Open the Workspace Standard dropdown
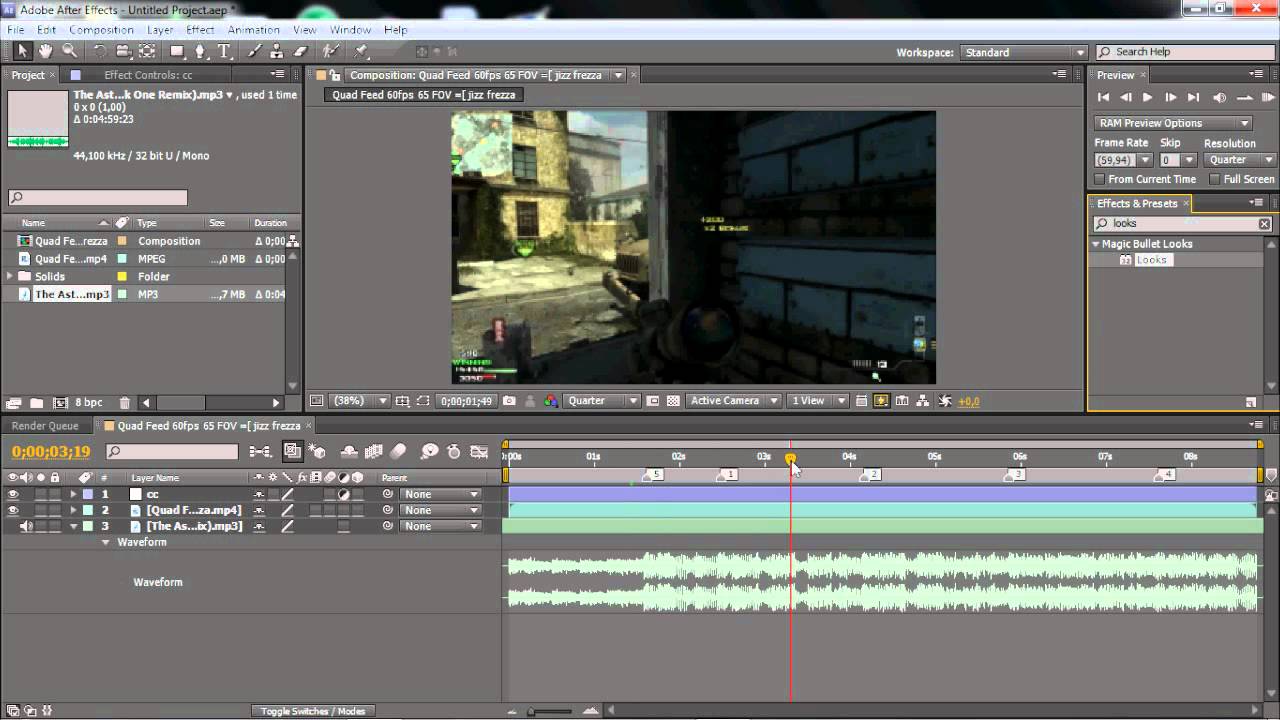The width and height of the screenshot is (1280, 720). click(1024, 52)
